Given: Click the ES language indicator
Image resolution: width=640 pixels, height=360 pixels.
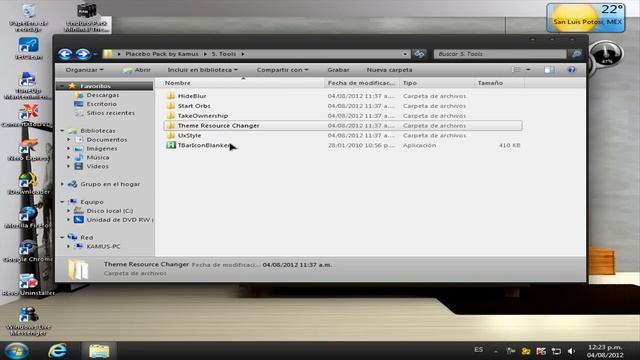Looking at the screenshot, I should [x=479, y=350].
